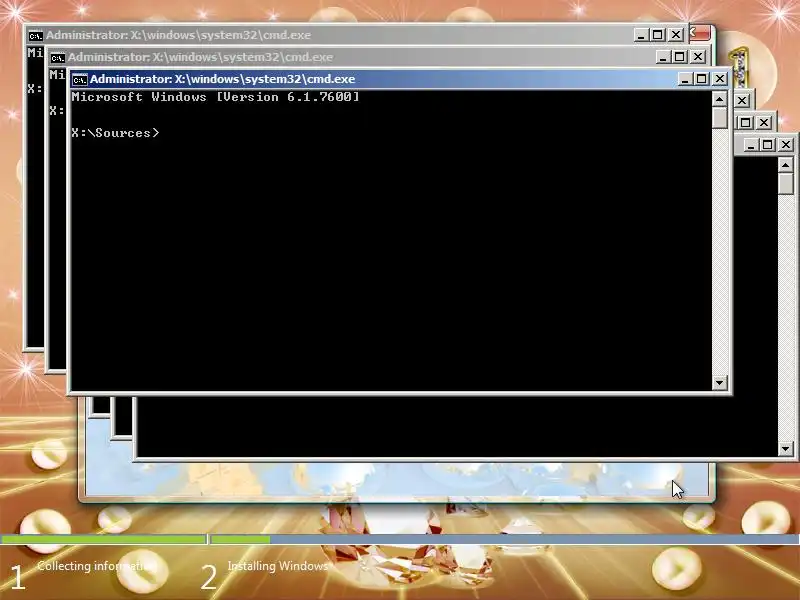Screen dimensions: 800x600
Task: Click the cmd icon of the second inactive cmd window
Action: click(x=58, y=58)
